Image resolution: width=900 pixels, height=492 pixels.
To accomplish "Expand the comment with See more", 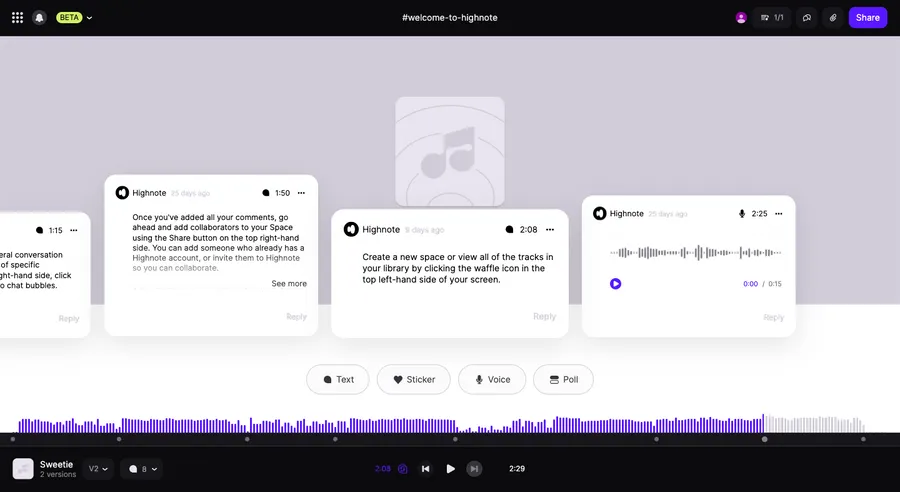I will pyautogui.click(x=289, y=284).
